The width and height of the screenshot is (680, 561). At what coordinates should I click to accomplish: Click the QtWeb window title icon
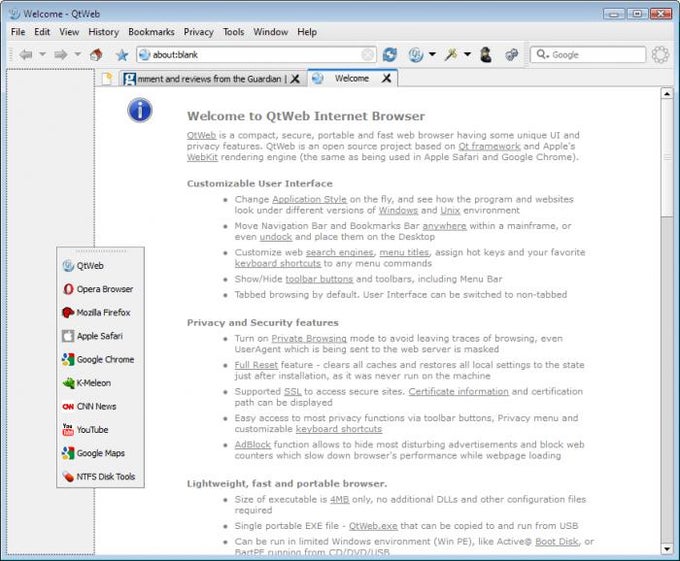14,14
